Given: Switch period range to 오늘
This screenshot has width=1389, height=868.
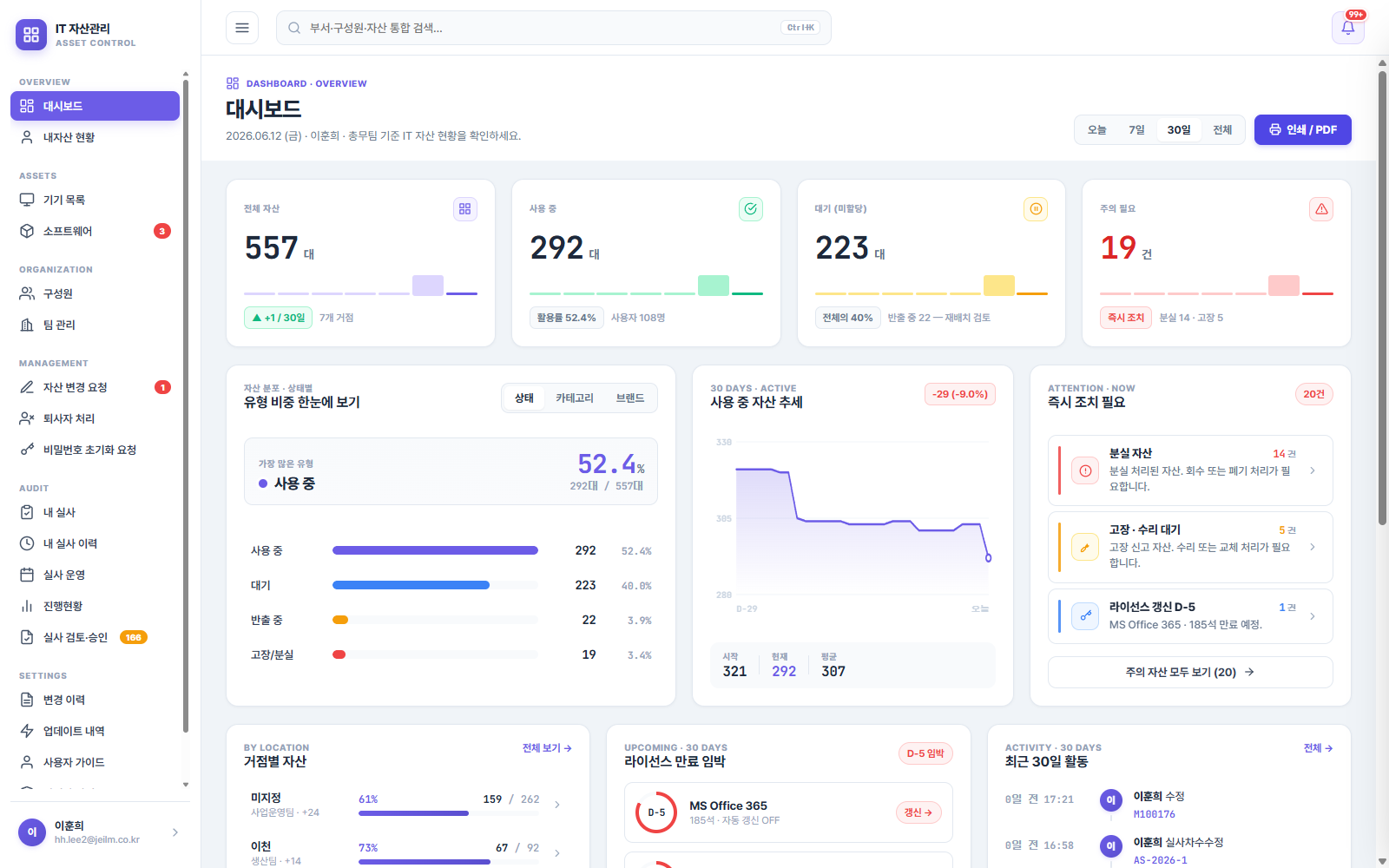Looking at the screenshot, I should pos(1097,130).
